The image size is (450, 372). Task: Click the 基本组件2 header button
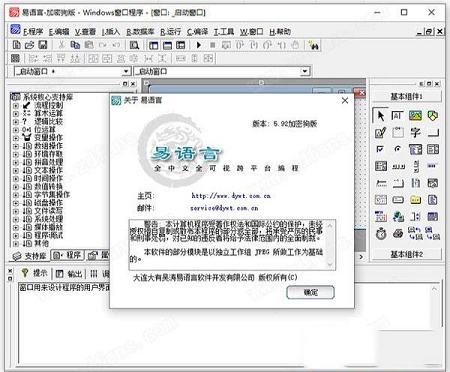pos(407,254)
